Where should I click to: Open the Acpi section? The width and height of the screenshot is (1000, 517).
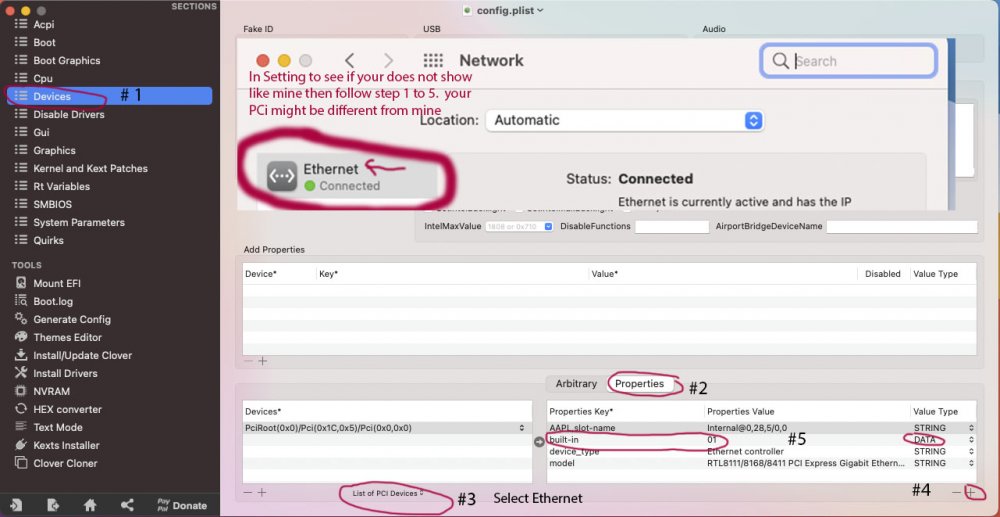pyautogui.click(x=43, y=24)
